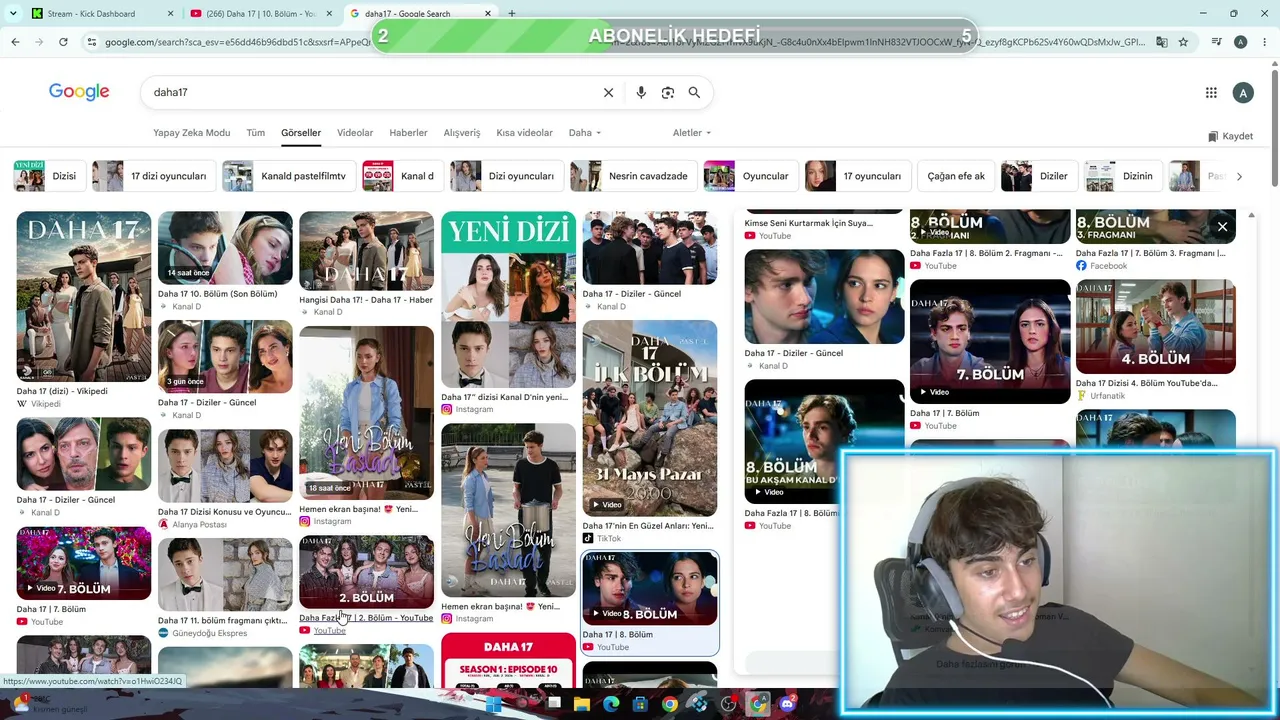Open the 2. BÖLÜM YouTube thumbnail

366,572
